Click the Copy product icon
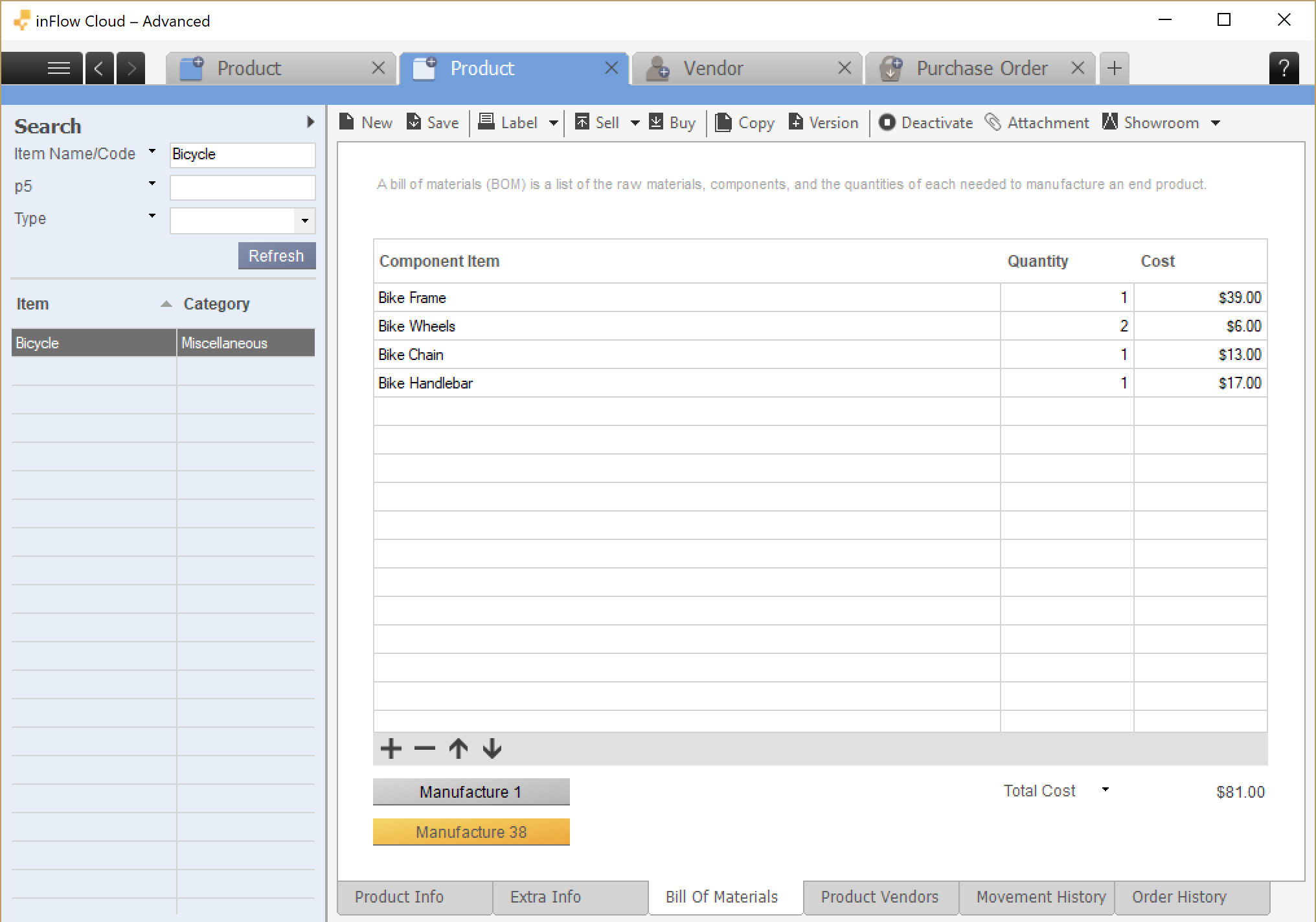Viewport: 1316px width, 922px height. (x=723, y=122)
